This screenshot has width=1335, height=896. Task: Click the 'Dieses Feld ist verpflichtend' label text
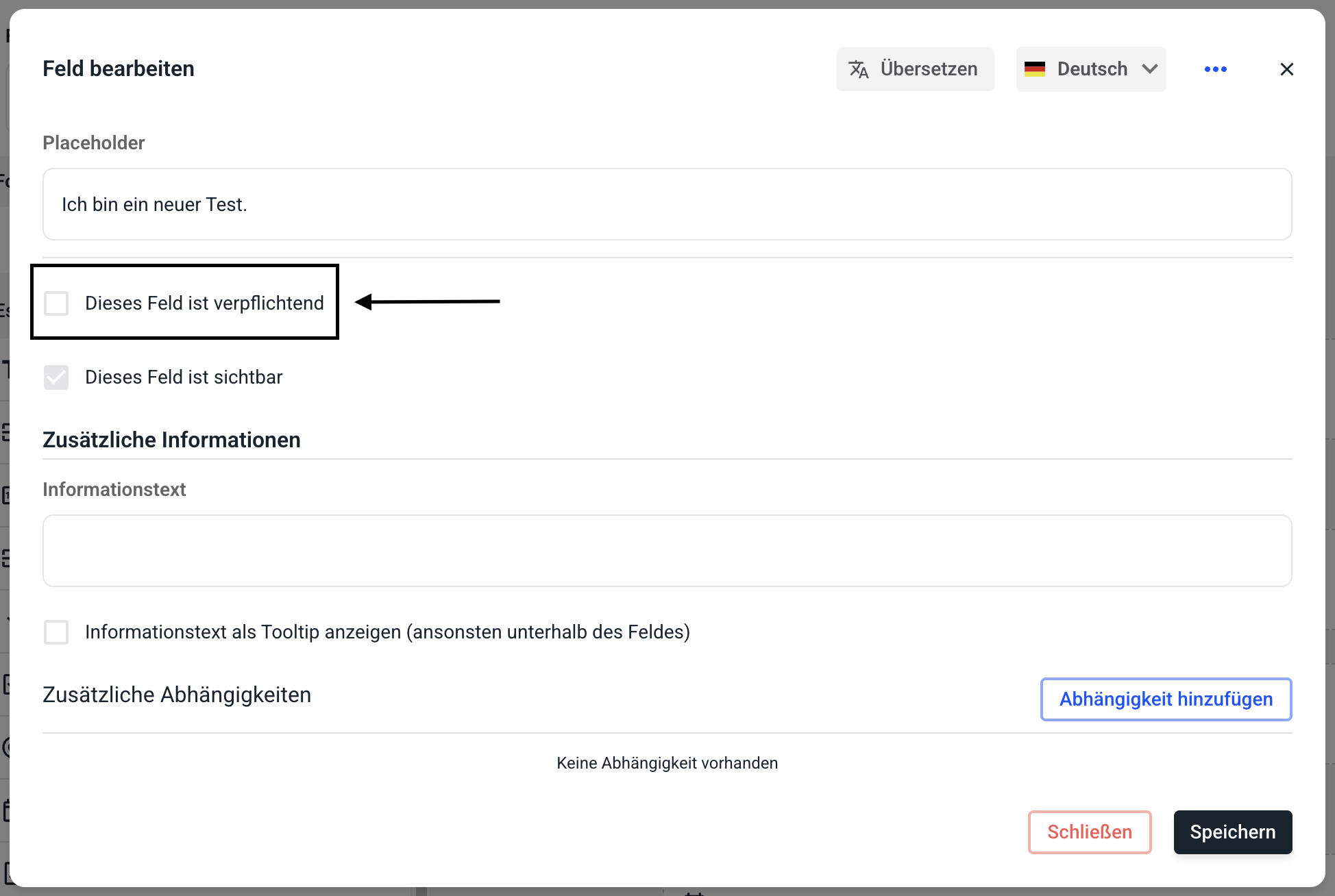204,303
